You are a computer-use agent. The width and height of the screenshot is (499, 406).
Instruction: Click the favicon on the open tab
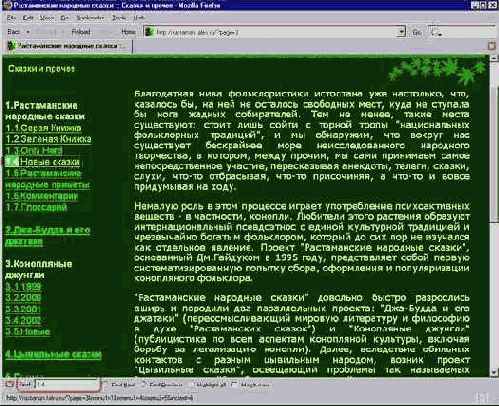coord(12,46)
